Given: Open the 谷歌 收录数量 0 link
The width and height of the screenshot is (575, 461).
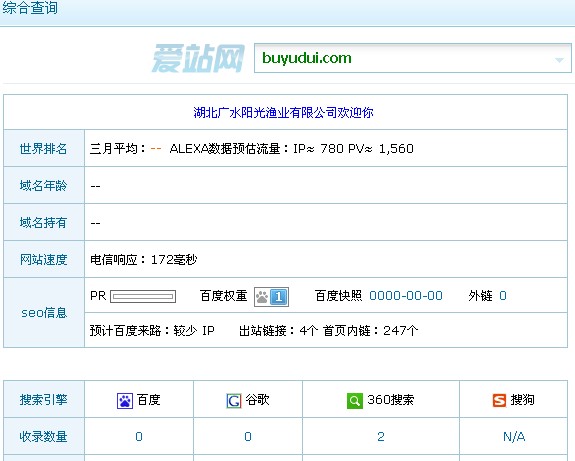Looking at the screenshot, I should pyautogui.click(x=248, y=436).
